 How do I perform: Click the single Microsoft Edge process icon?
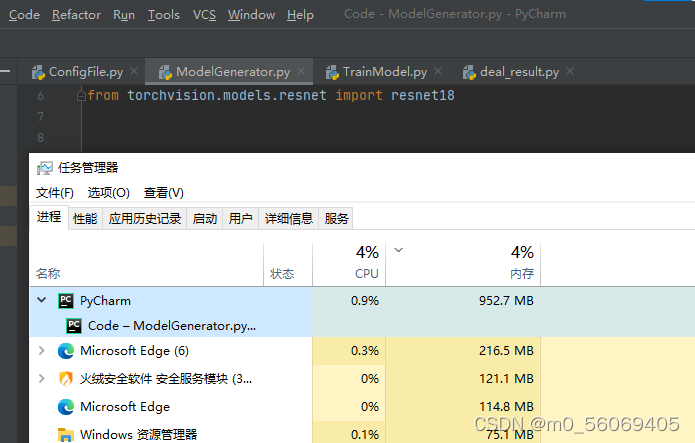click(66, 407)
